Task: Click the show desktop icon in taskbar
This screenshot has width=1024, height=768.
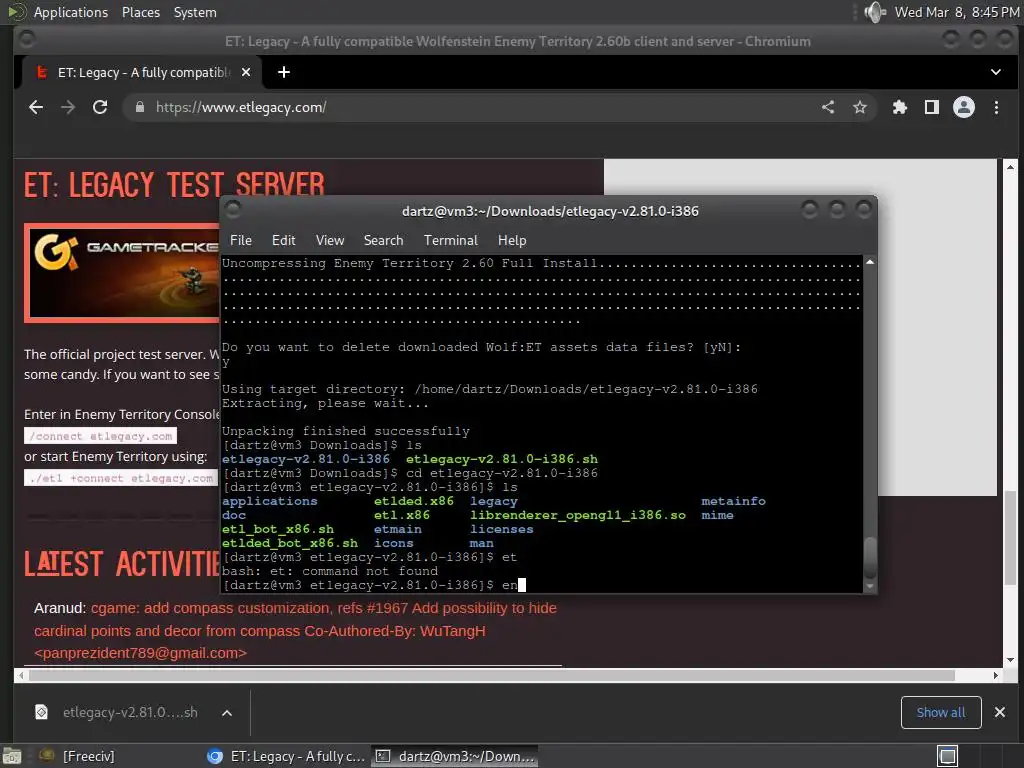Action: pyautogui.click(x=12, y=756)
